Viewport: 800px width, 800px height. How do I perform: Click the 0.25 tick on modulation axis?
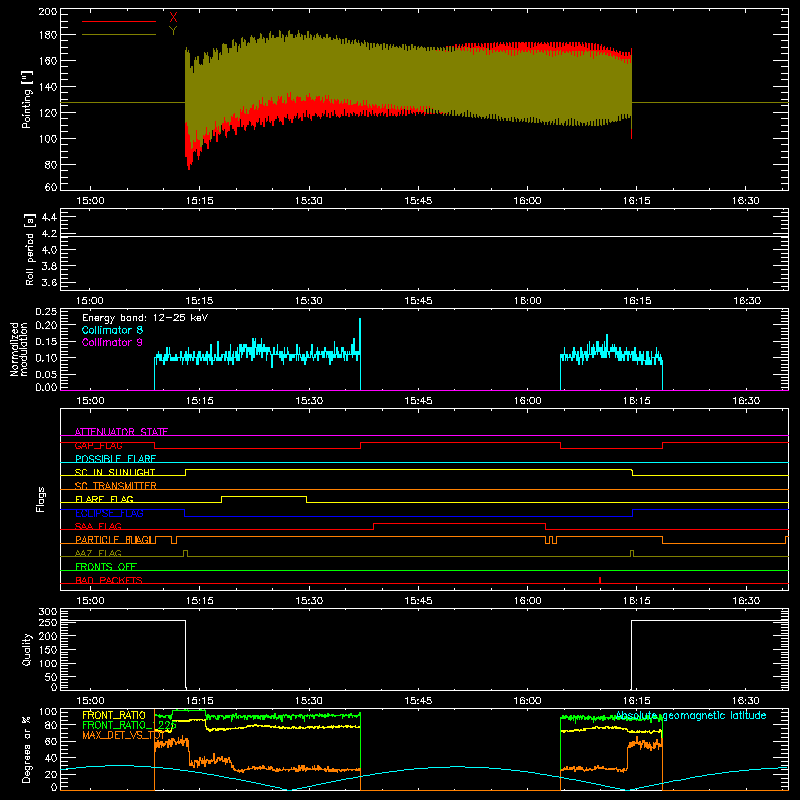point(46,312)
